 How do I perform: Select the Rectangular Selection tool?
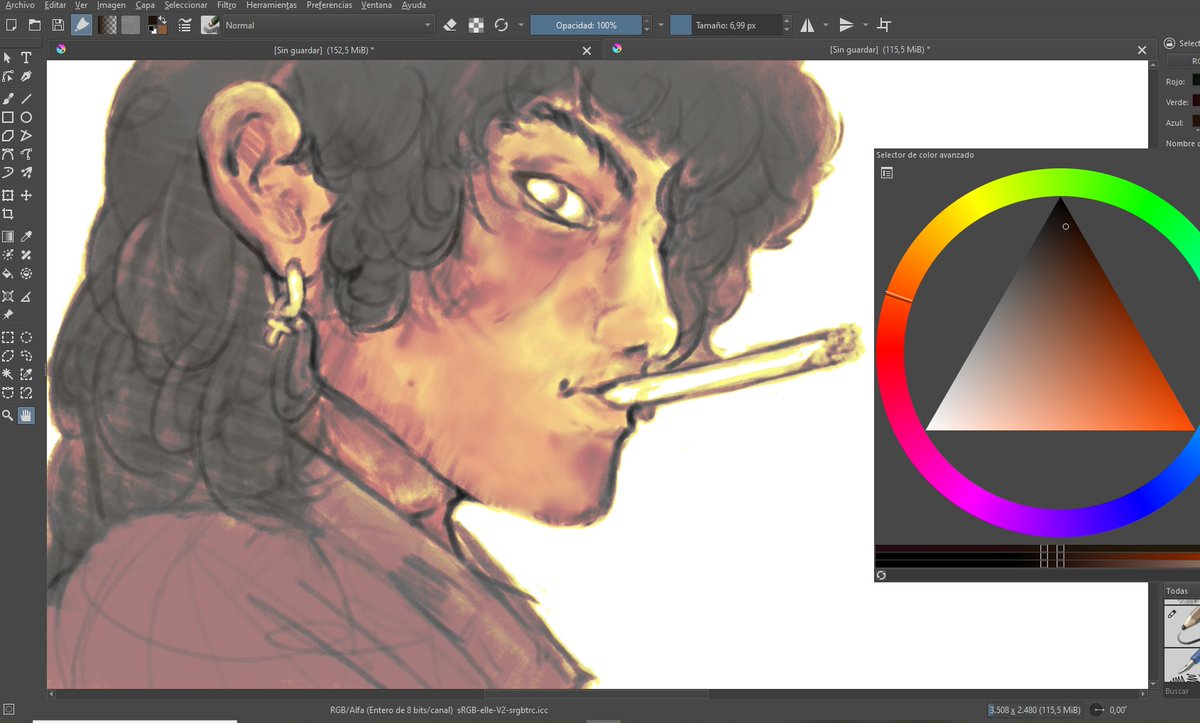pyautogui.click(x=8, y=337)
